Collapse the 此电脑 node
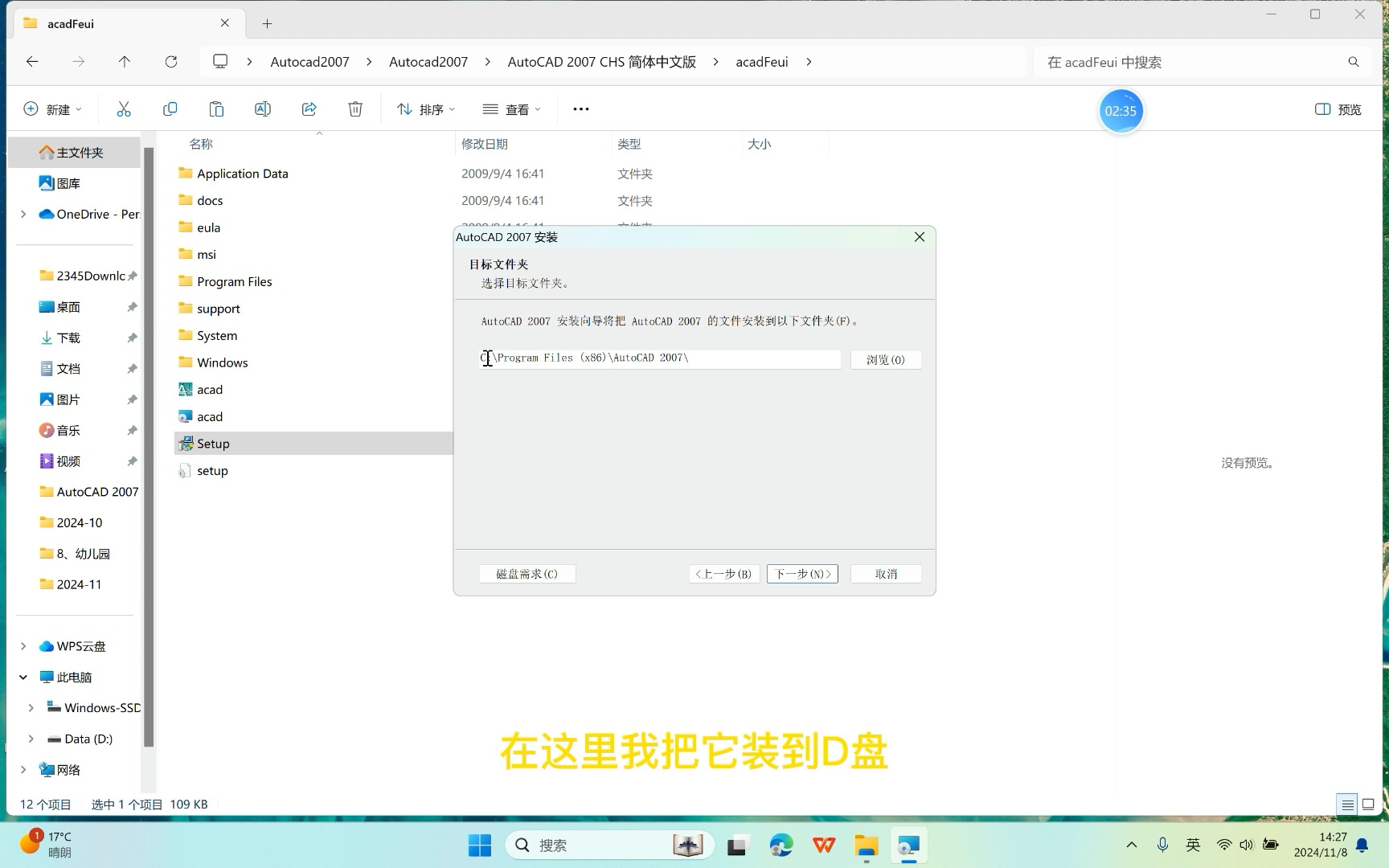This screenshot has height=868, width=1389. 23,678
